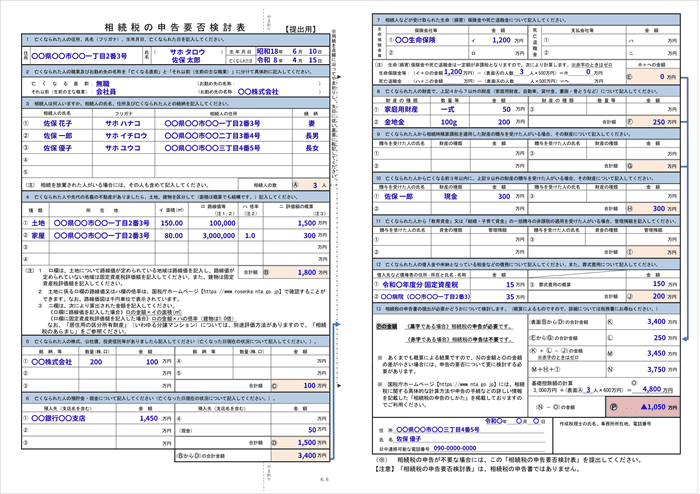Click the gift type 現金 in section 10

click(450, 196)
